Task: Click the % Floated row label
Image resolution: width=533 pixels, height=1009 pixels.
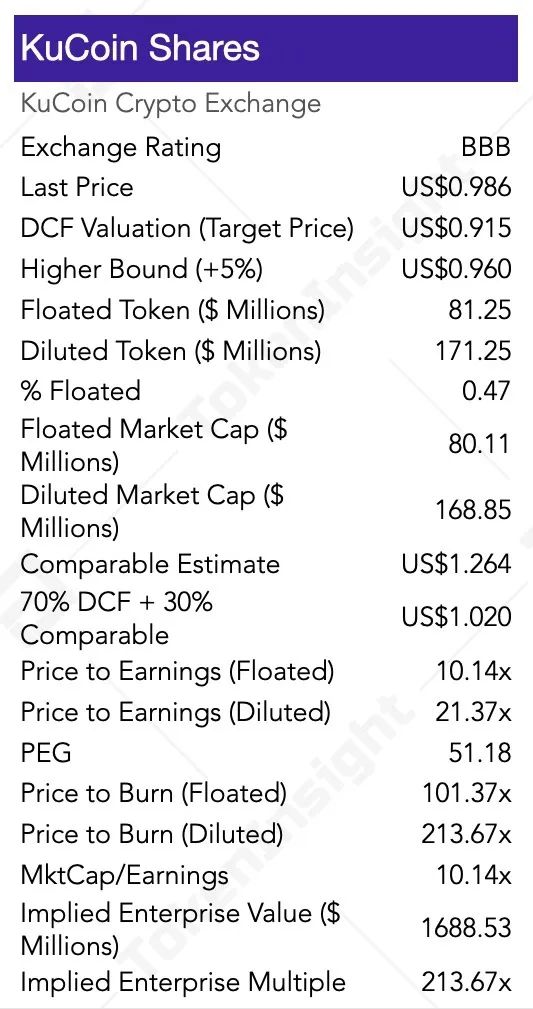Action: [x=80, y=391]
